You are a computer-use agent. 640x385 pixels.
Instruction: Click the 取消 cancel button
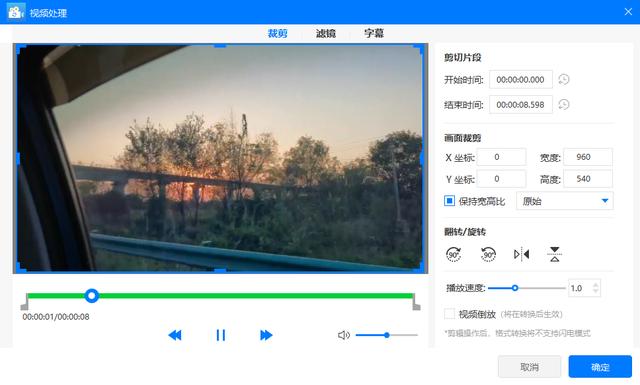[529, 367]
